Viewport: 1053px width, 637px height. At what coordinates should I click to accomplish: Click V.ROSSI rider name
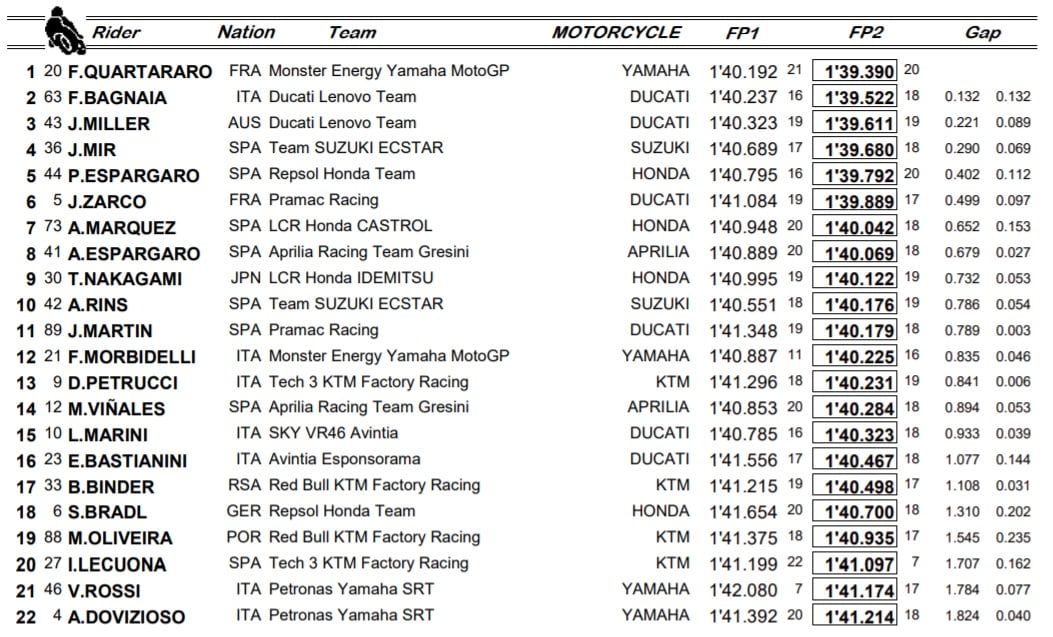coord(104,590)
